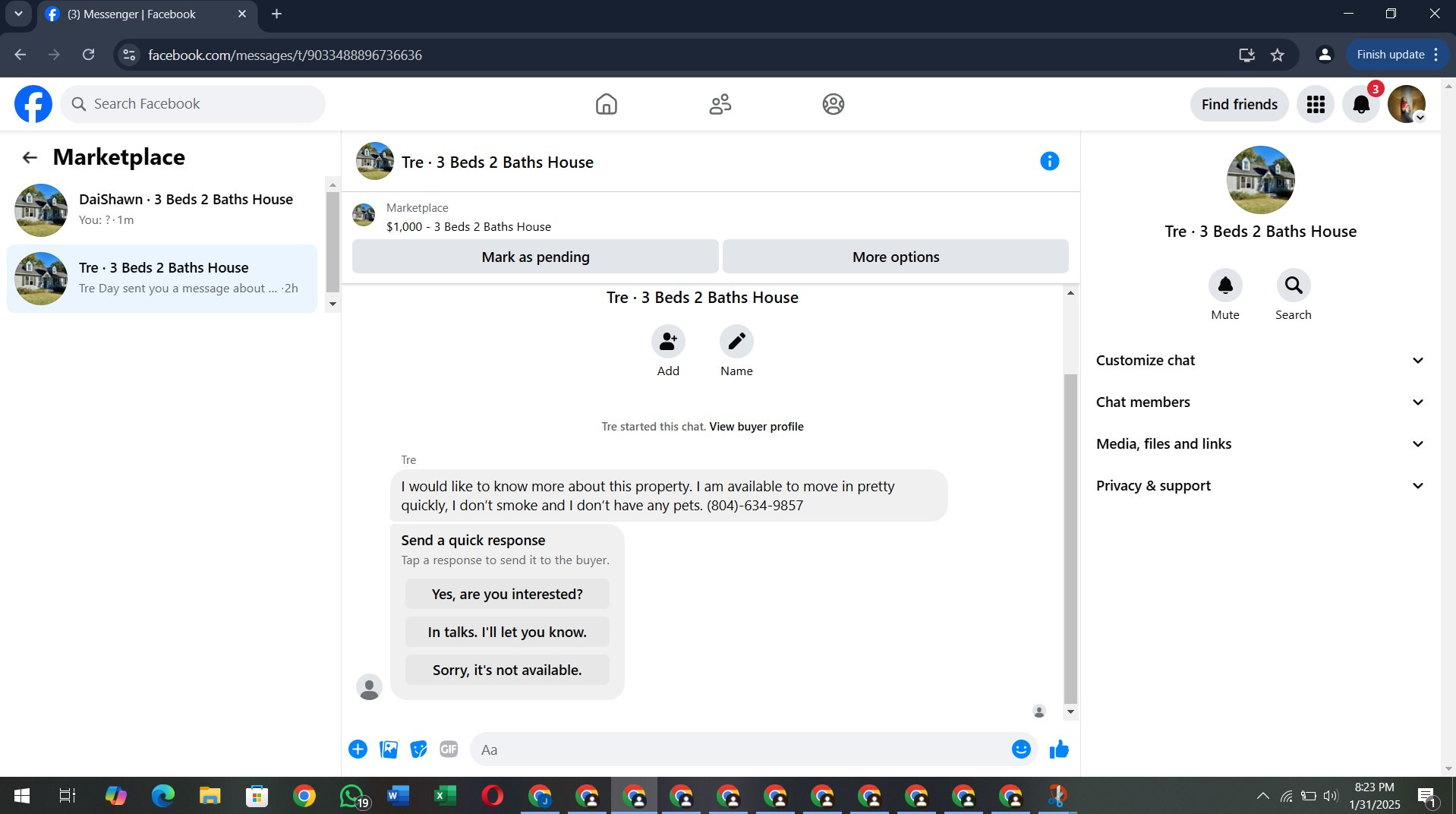Image resolution: width=1456 pixels, height=814 pixels.
Task: Click the Find friends button
Action: pyautogui.click(x=1239, y=104)
